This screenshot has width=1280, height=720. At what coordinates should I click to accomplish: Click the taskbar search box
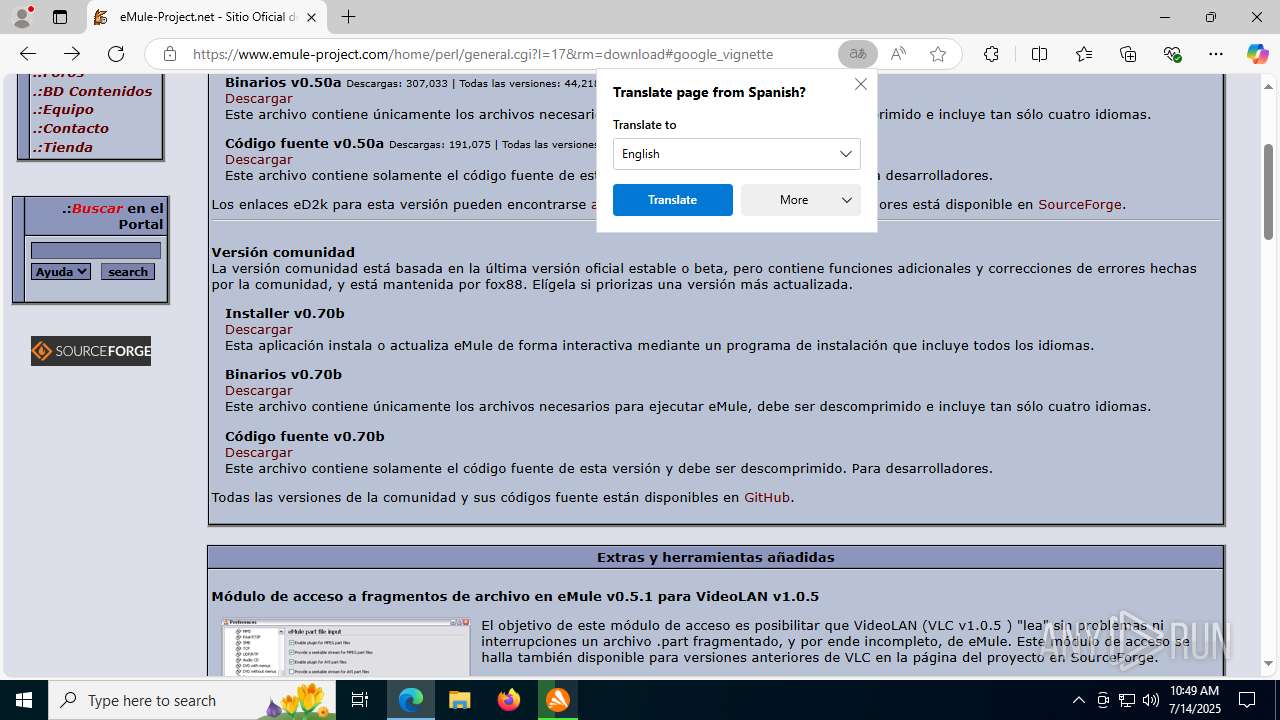193,700
